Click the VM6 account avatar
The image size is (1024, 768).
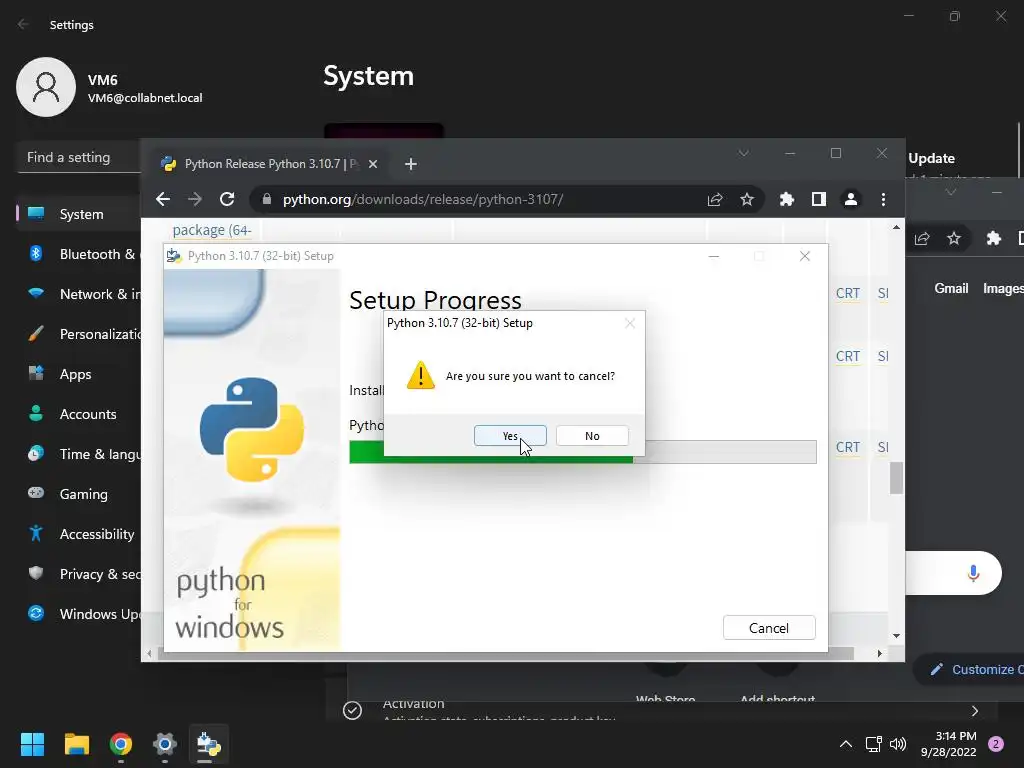tap(46, 87)
